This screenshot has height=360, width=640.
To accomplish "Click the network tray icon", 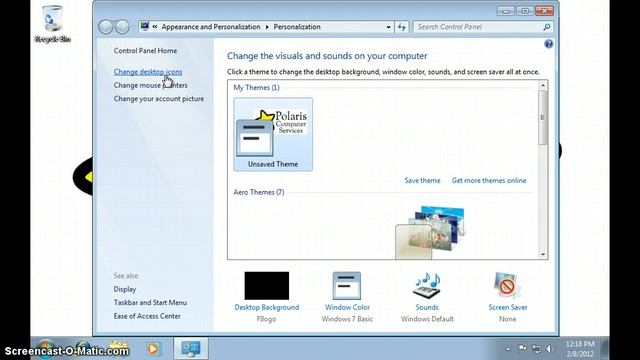I will (536, 349).
